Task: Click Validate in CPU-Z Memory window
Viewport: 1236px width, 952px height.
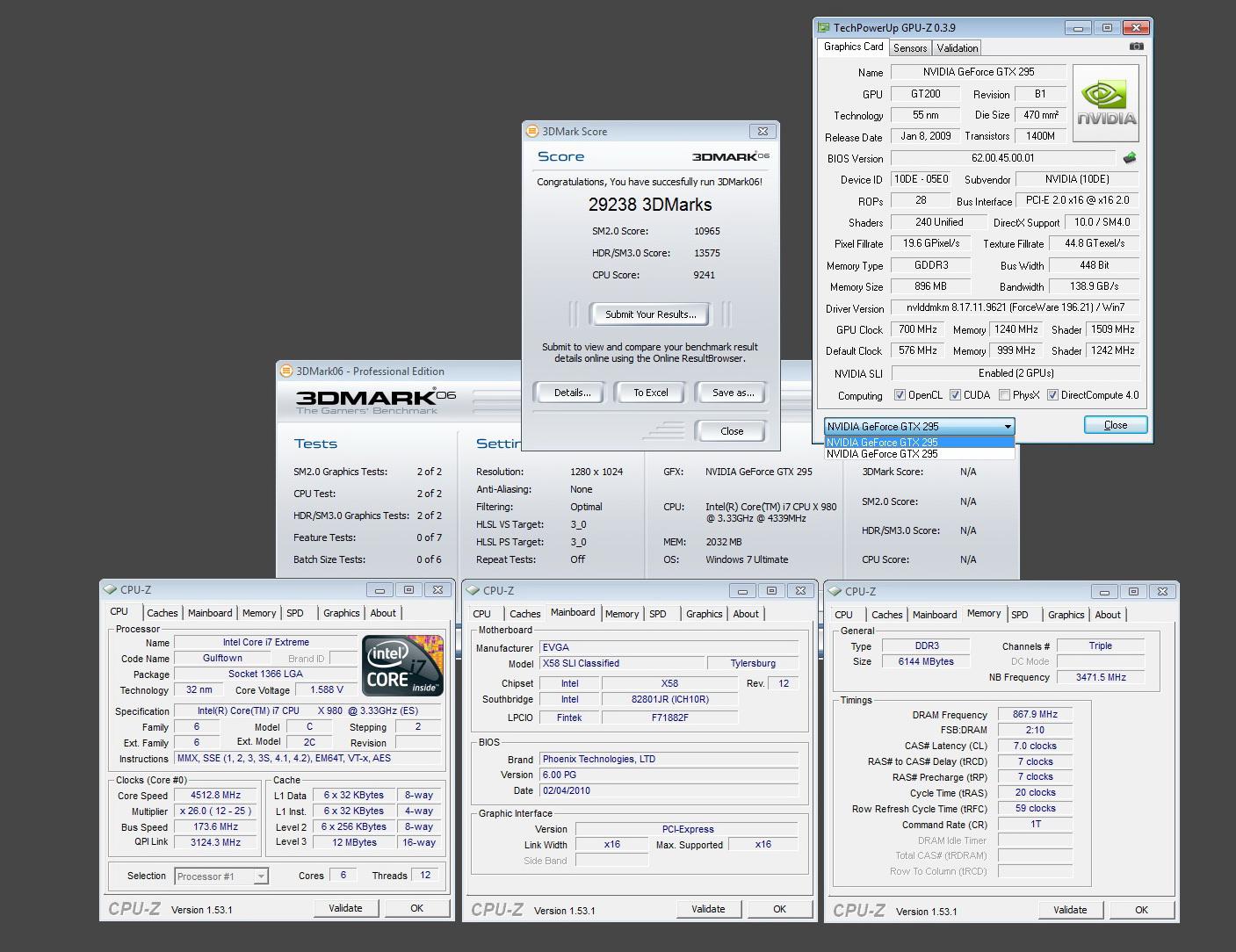Action: tap(1070, 910)
